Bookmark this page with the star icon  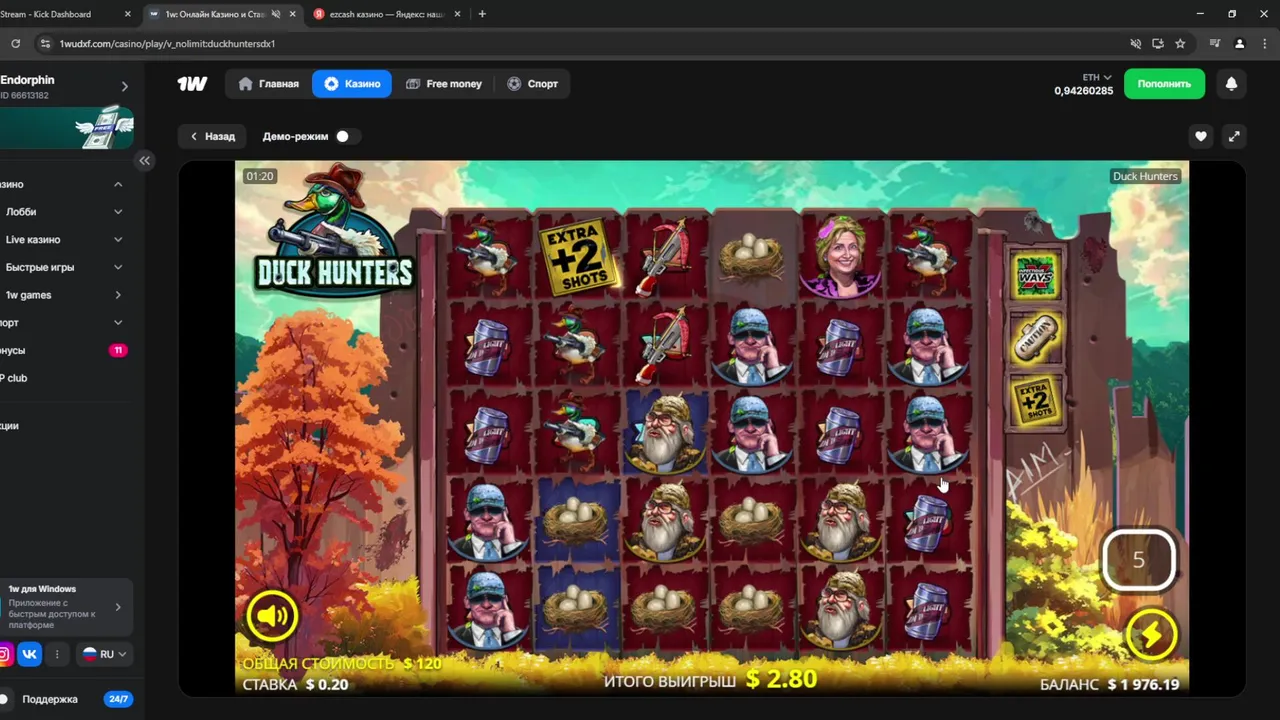tap(1180, 43)
